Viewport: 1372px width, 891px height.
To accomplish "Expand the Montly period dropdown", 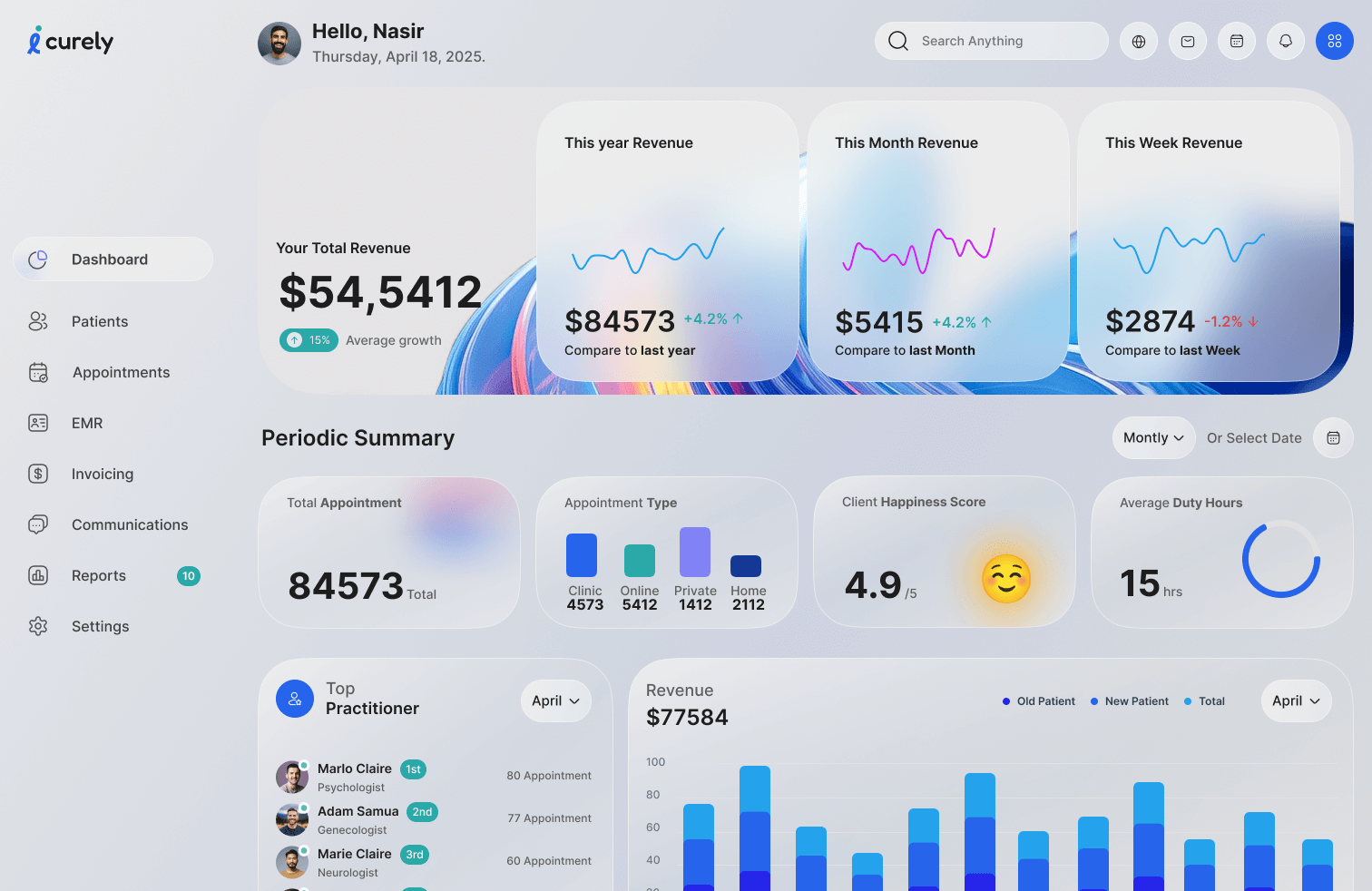I will pyautogui.click(x=1153, y=438).
